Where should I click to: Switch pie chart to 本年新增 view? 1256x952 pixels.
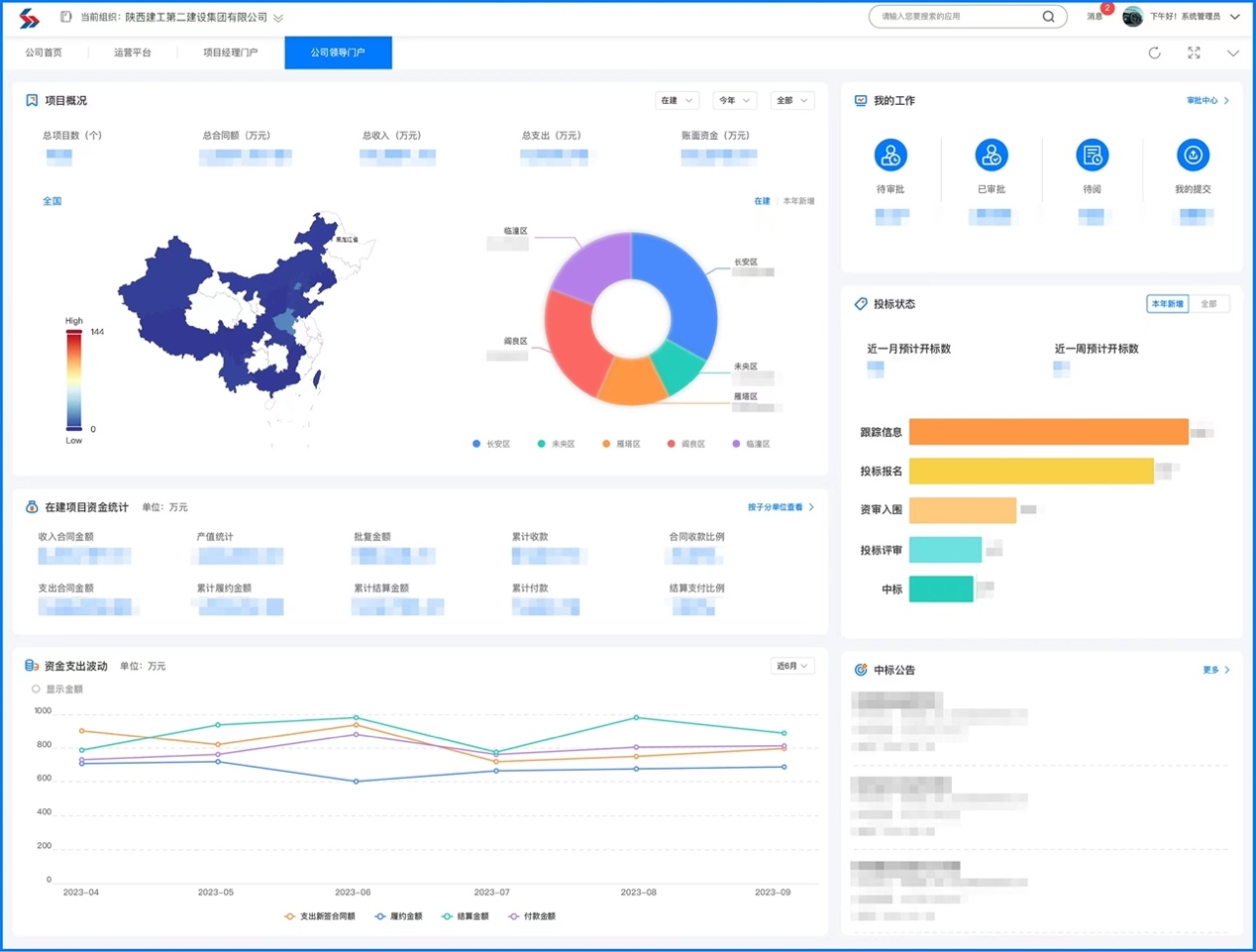pos(798,201)
